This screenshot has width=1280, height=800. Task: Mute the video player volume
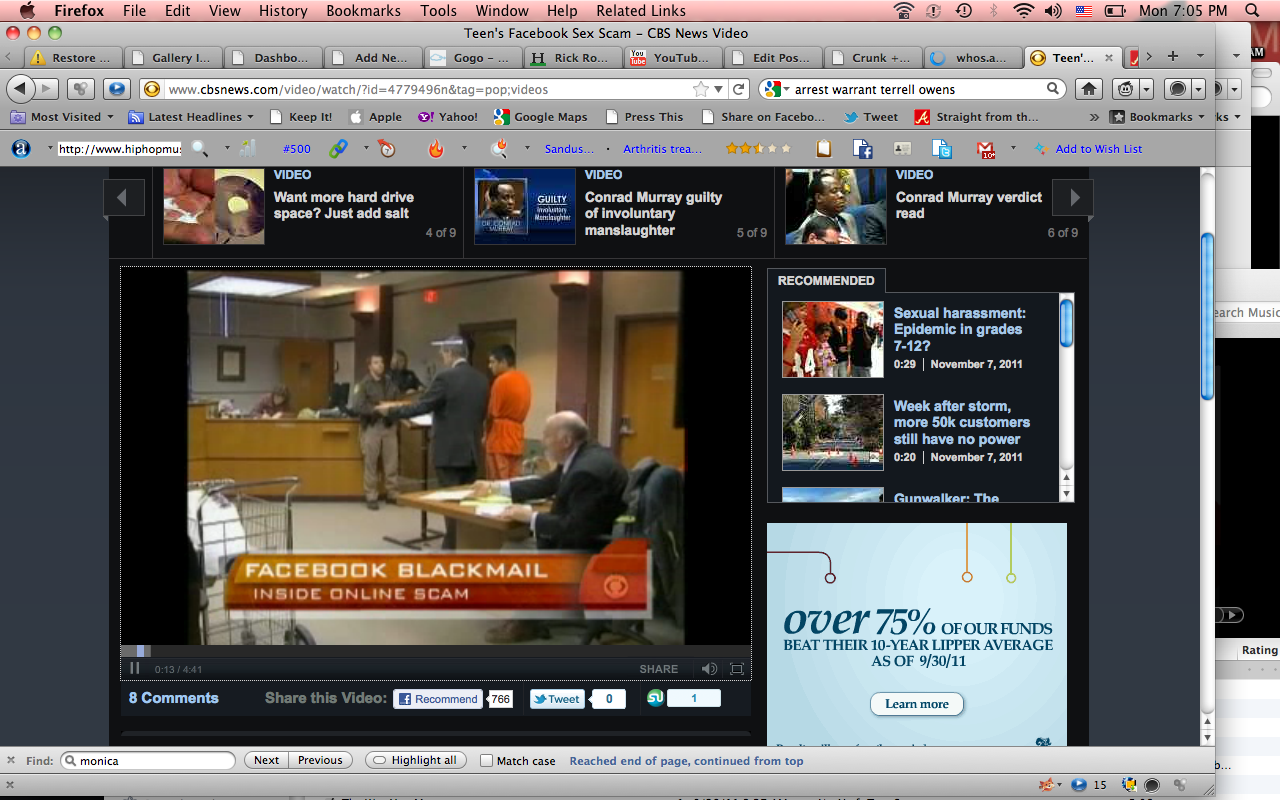[709, 668]
